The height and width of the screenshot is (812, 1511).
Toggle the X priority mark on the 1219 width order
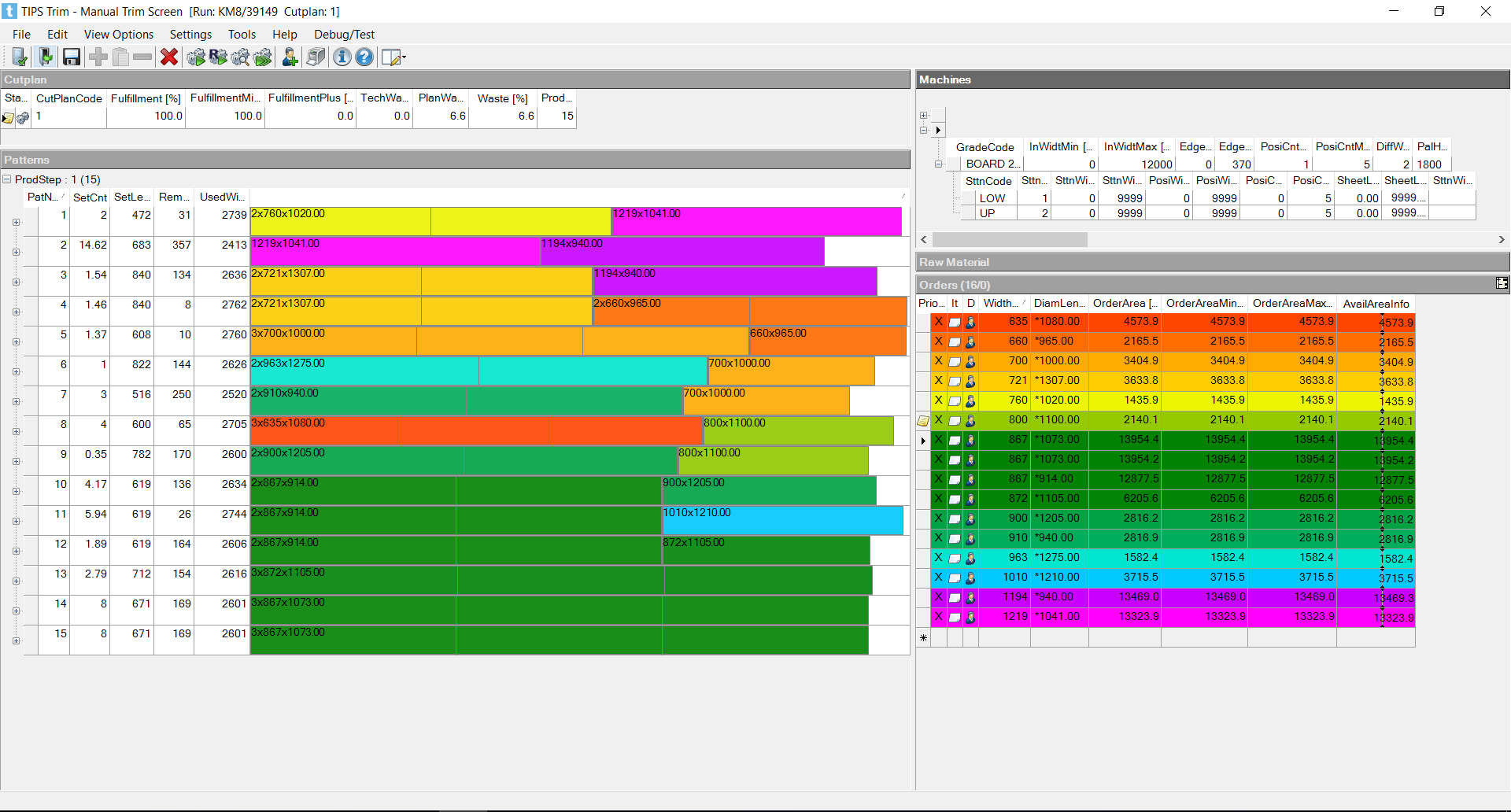pyautogui.click(x=938, y=617)
